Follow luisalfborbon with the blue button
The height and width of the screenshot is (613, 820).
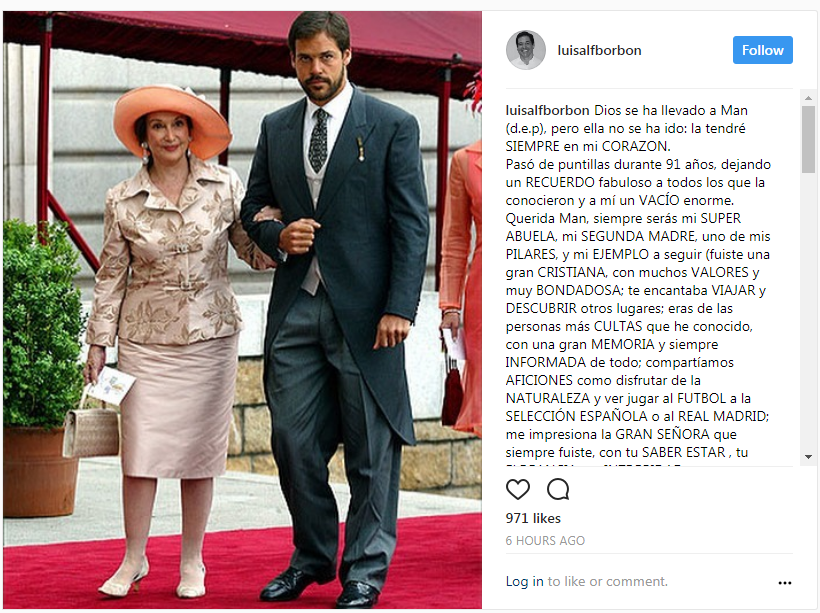[x=762, y=50]
